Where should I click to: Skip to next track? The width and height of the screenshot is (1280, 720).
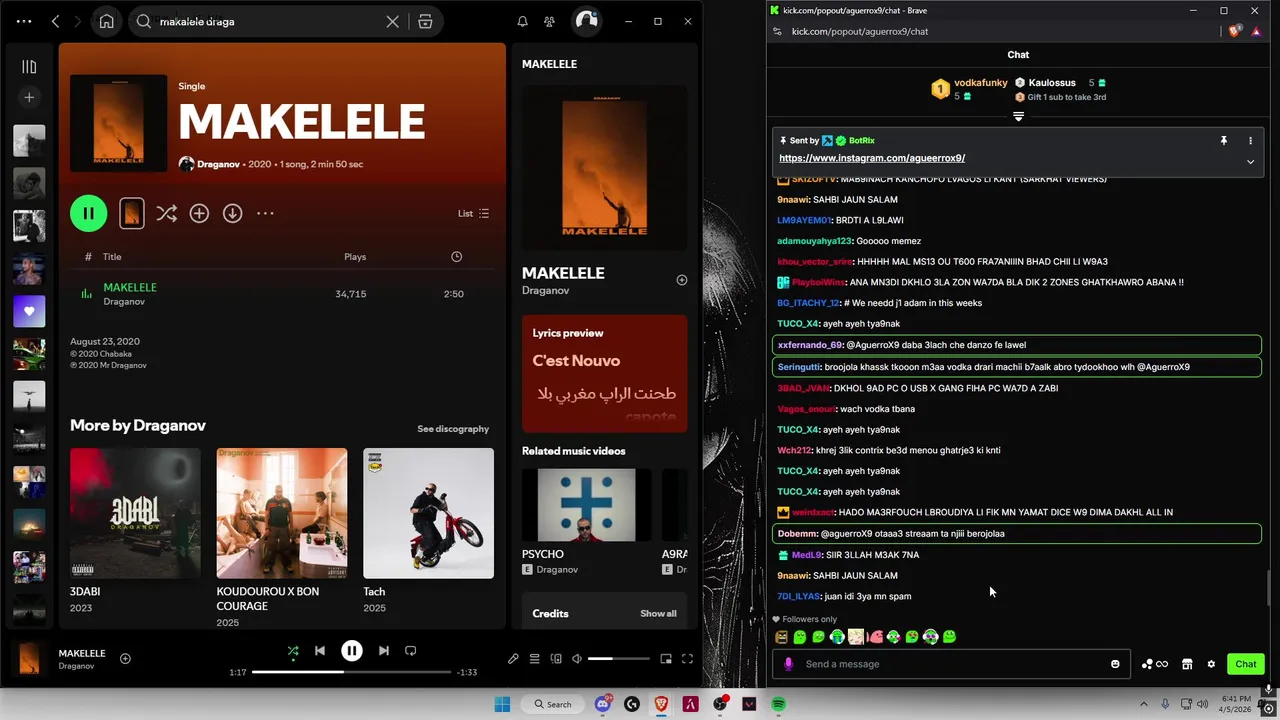tap(384, 651)
